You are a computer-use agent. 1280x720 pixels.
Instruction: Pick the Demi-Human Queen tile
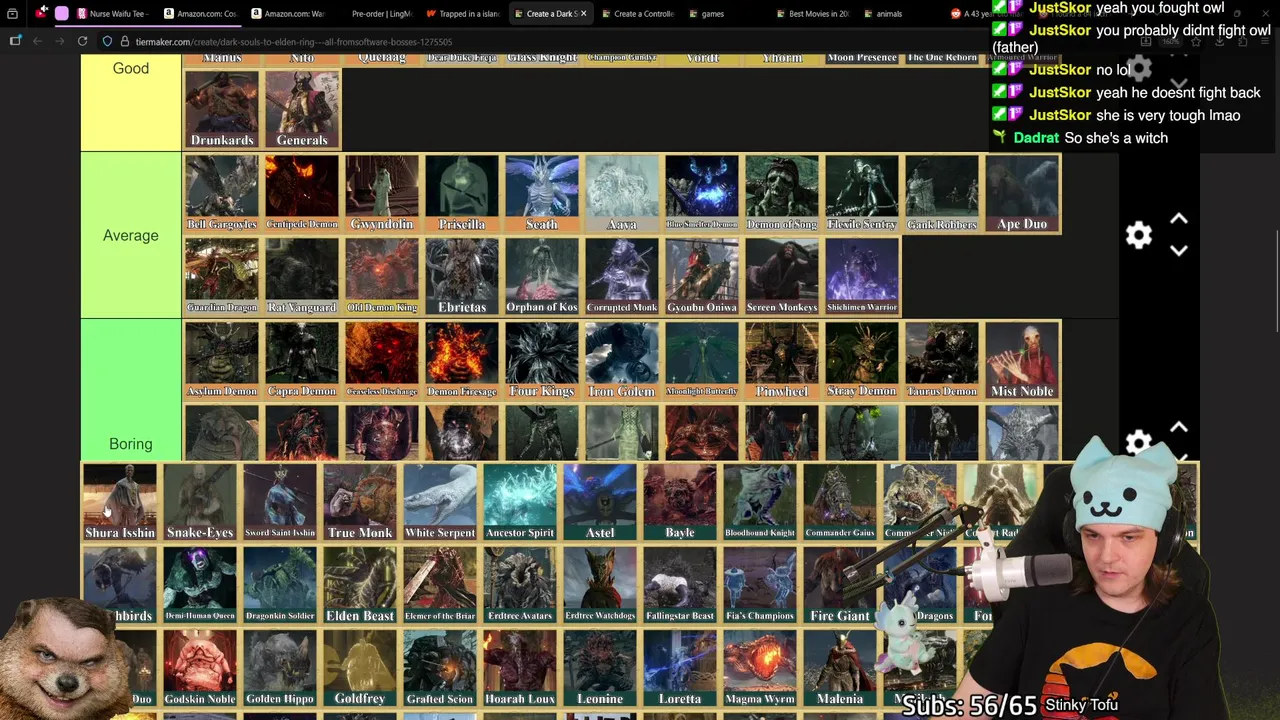[x=200, y=585]
